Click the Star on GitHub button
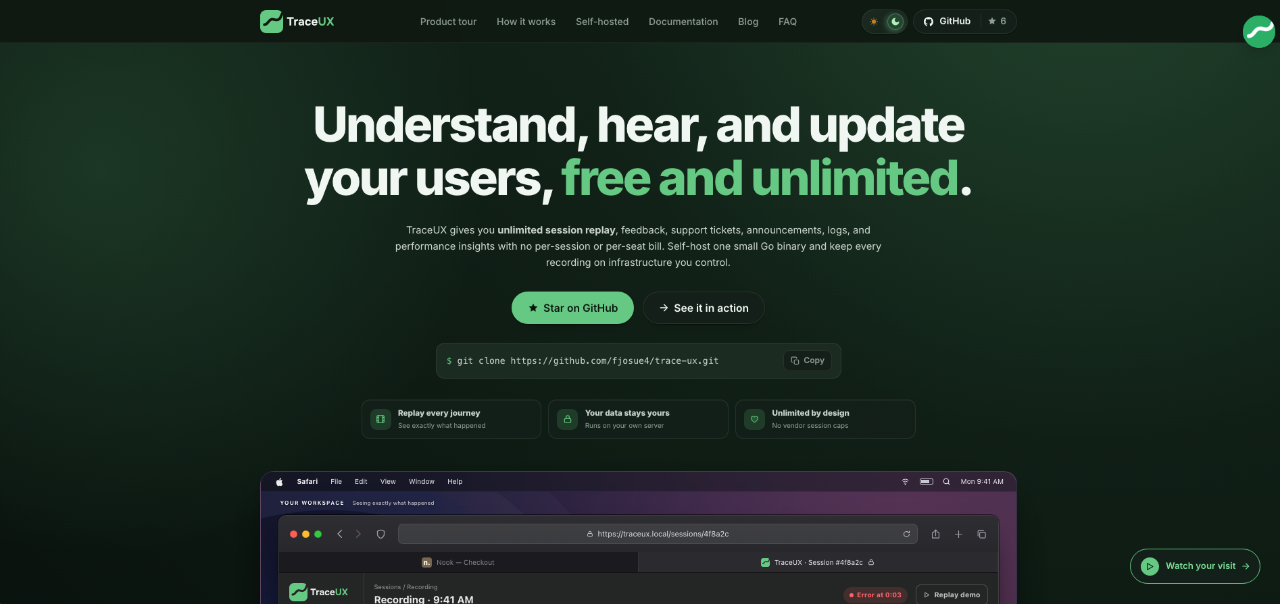Image resolution: width=1280 pixels, height=604 pixels. 573,308
